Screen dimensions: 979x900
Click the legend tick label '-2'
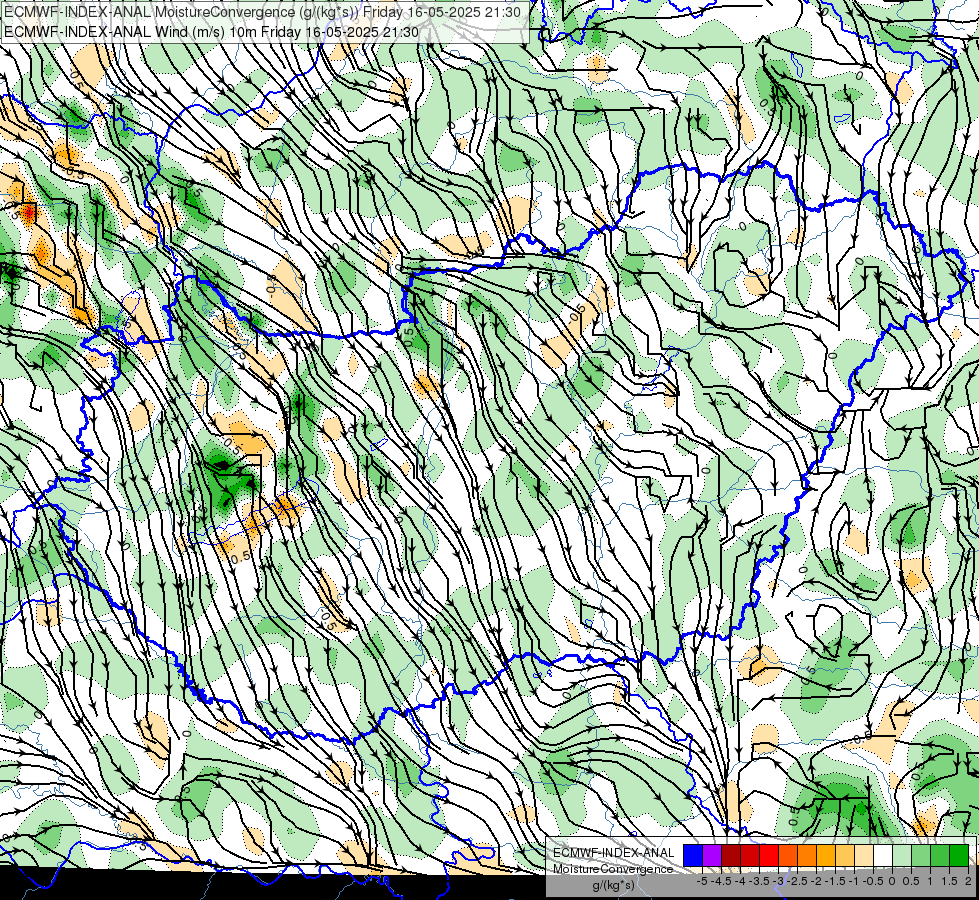[816, 881]
